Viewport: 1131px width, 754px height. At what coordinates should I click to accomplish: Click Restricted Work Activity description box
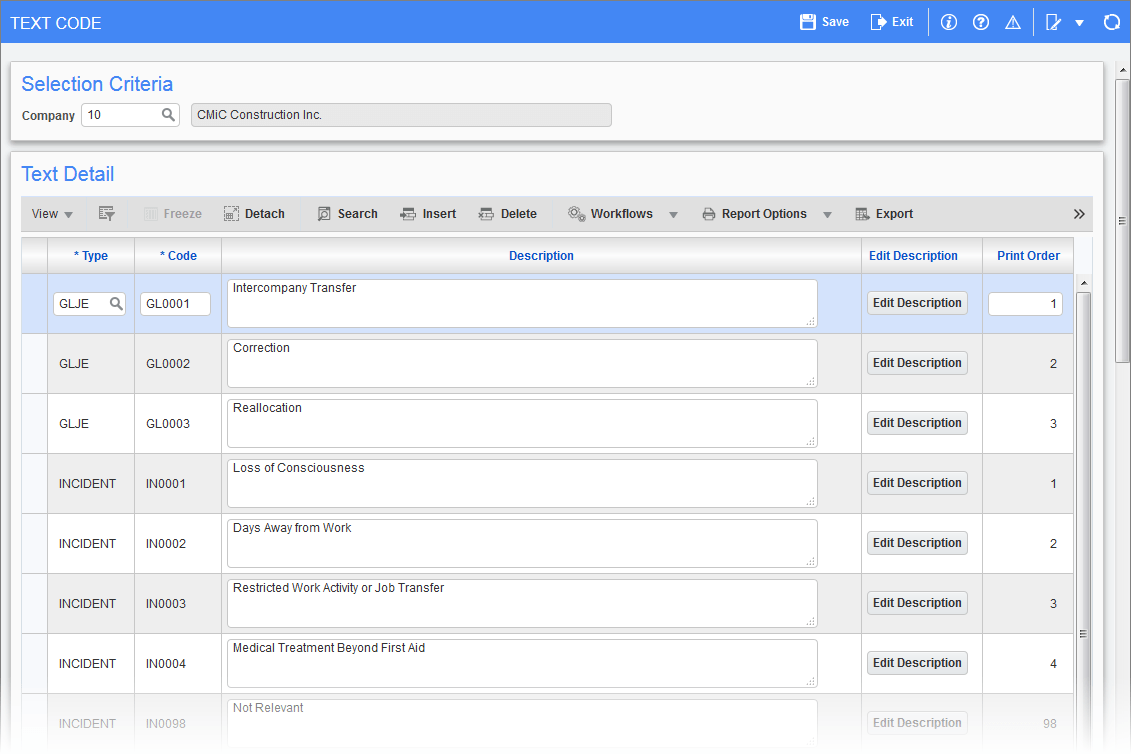[522, 603]
